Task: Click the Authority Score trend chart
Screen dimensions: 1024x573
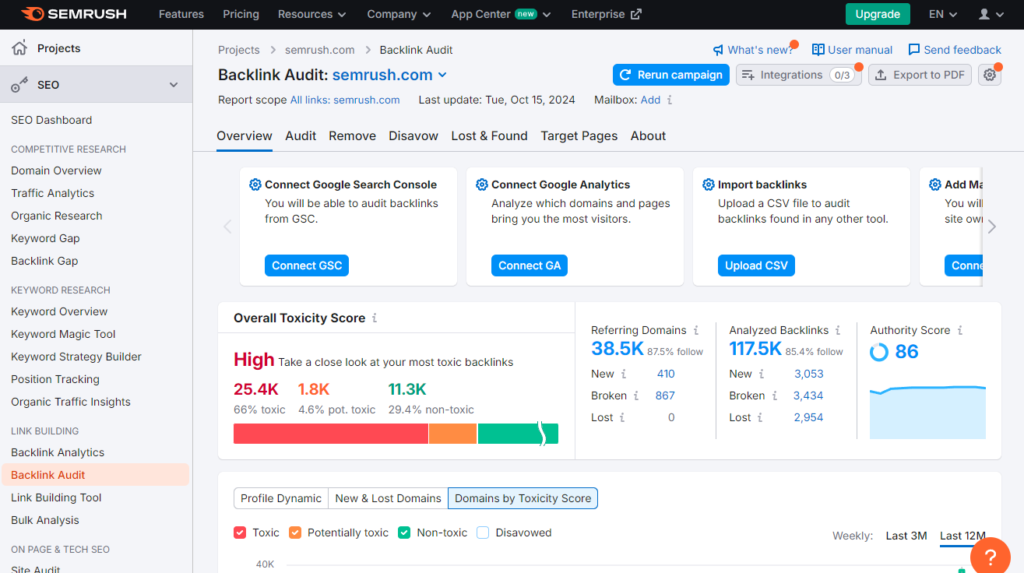Action: pyautogui.click(x=927, y=412)
